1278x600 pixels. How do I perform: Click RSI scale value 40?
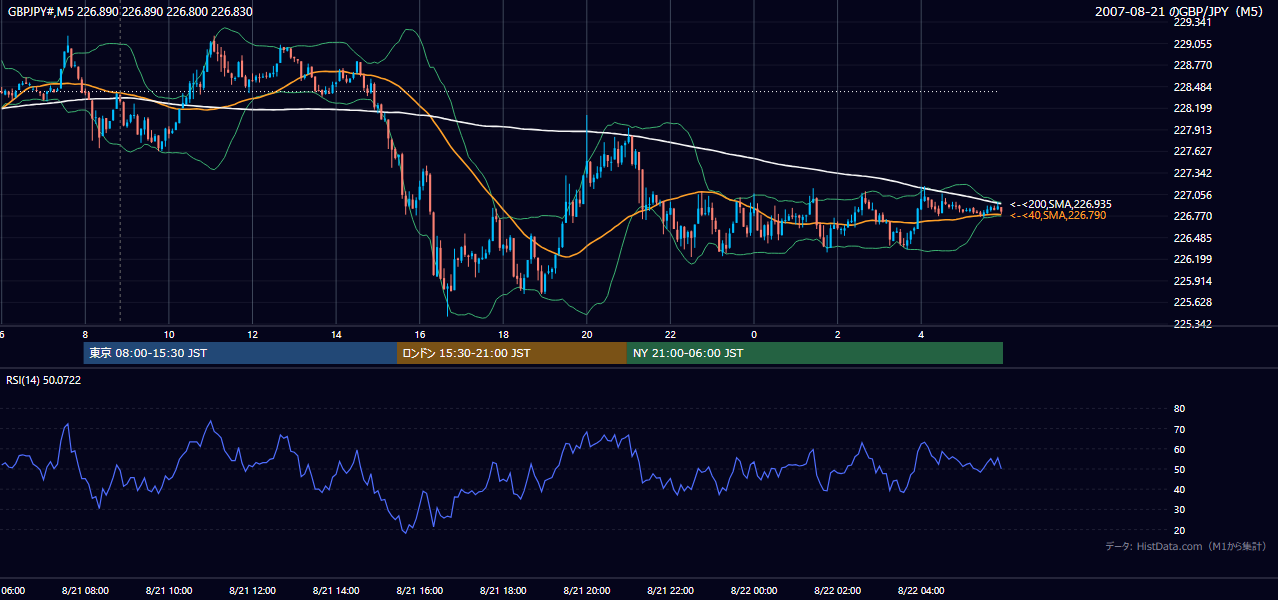click(1179, 489)
